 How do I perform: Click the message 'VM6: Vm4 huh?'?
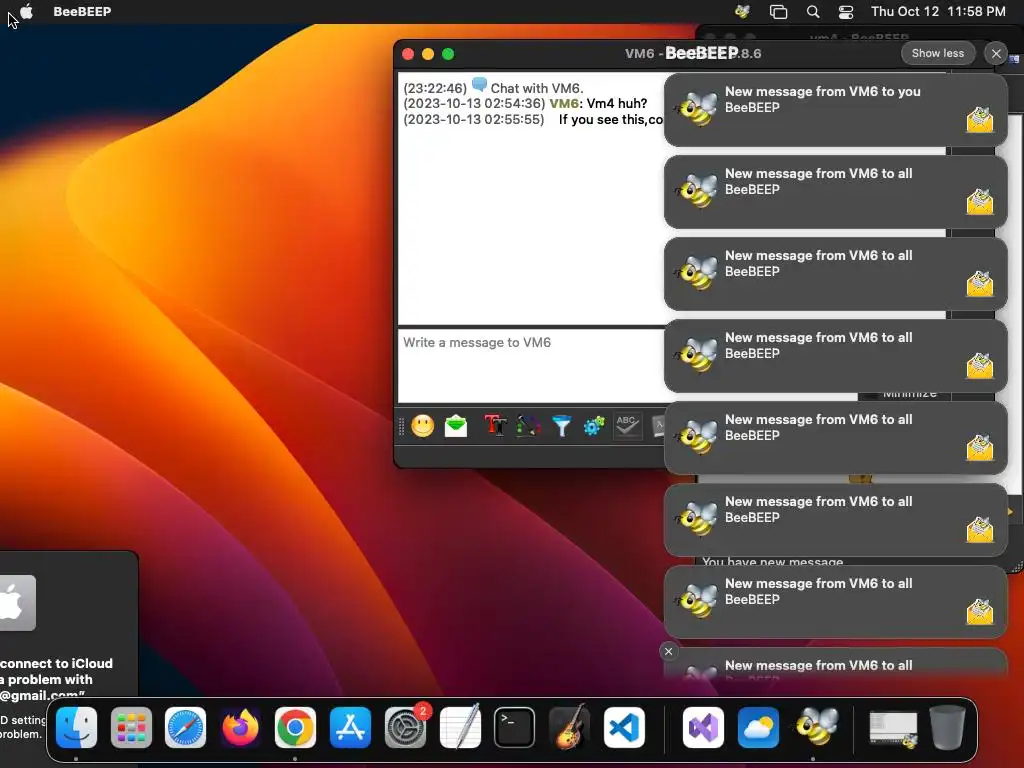[599, 103]
